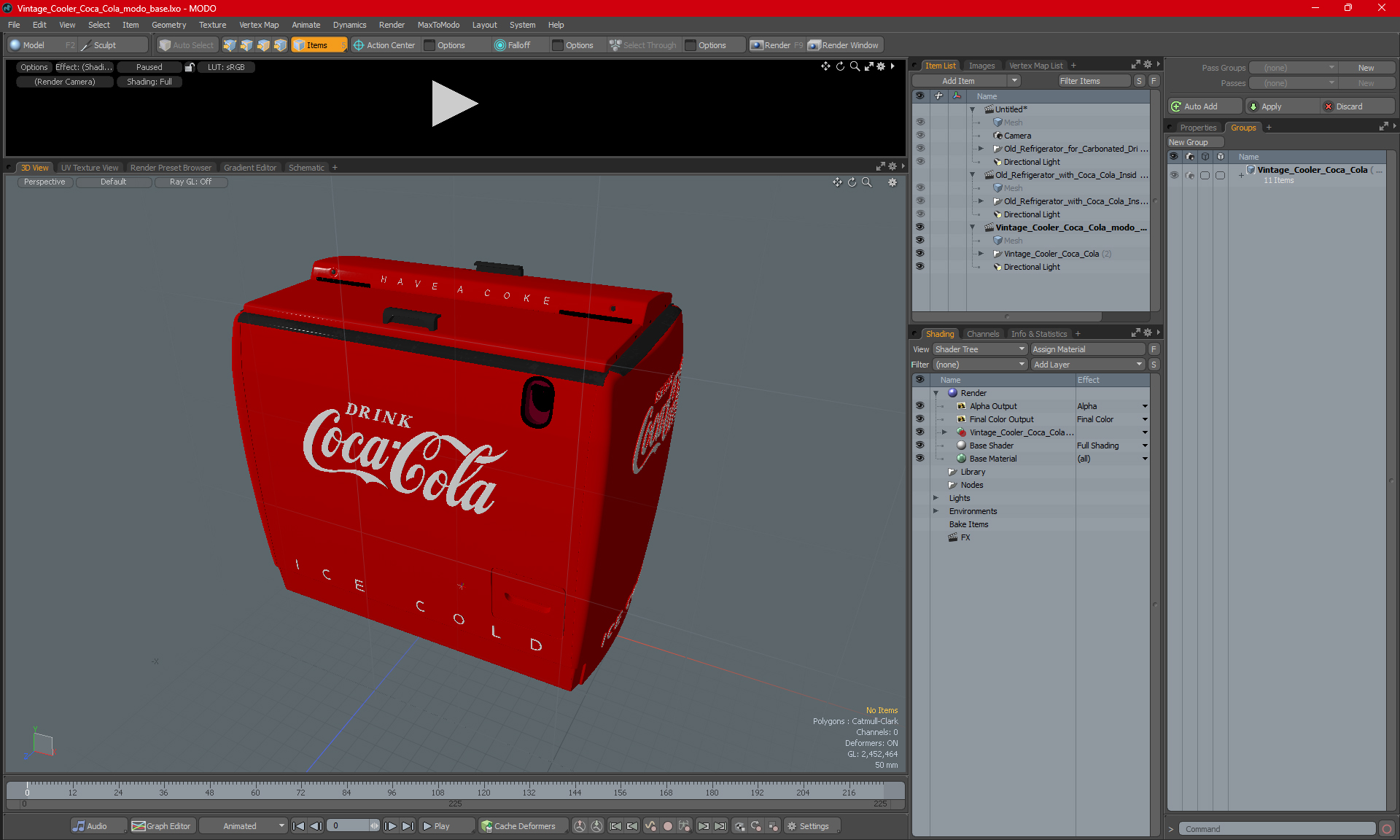1400x840 pixels.
Task: Collapse the Render shader tree node
Action: click(936, 393)
